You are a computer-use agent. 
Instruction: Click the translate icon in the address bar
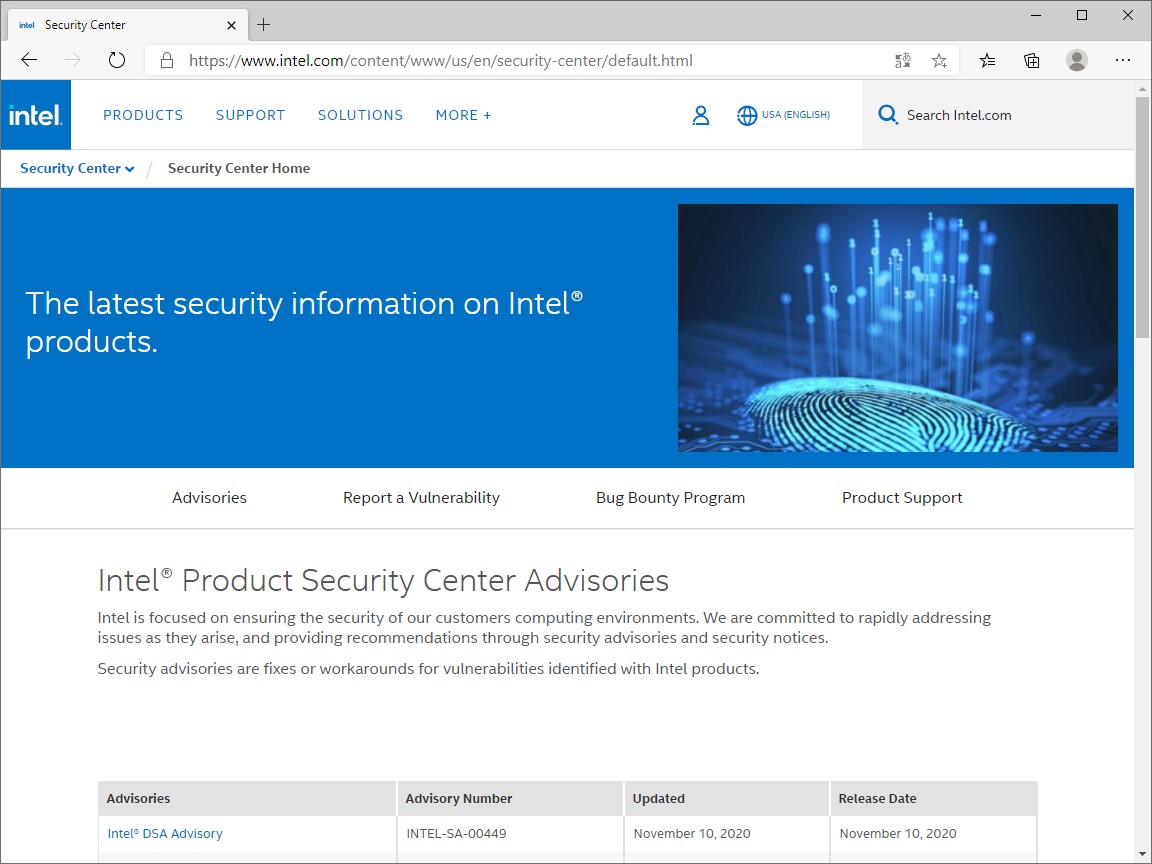[x=902, y=60]
